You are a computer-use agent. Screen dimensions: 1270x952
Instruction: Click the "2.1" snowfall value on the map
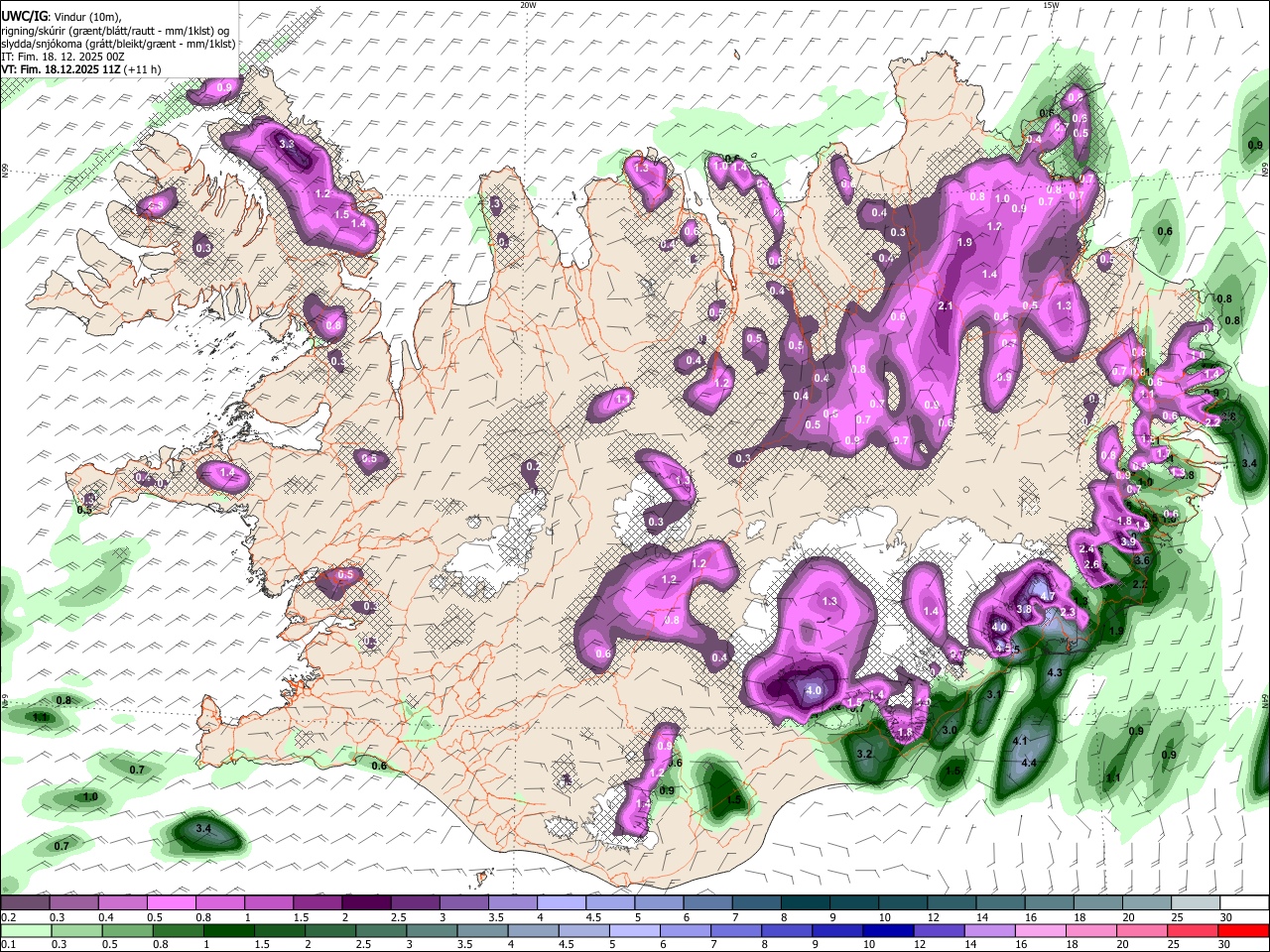tap(946, 306)
